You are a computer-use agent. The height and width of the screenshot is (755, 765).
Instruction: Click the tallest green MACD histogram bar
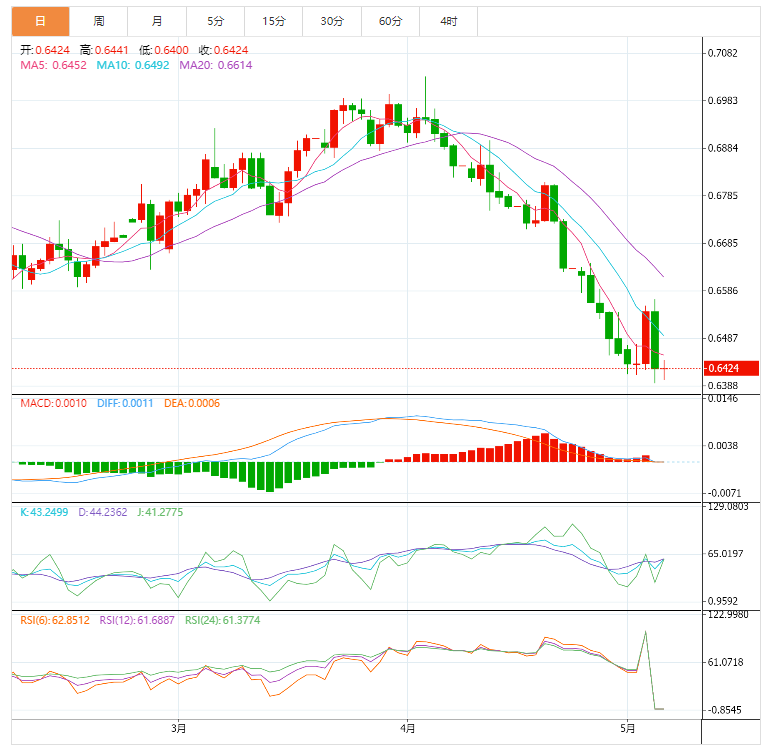270,477
